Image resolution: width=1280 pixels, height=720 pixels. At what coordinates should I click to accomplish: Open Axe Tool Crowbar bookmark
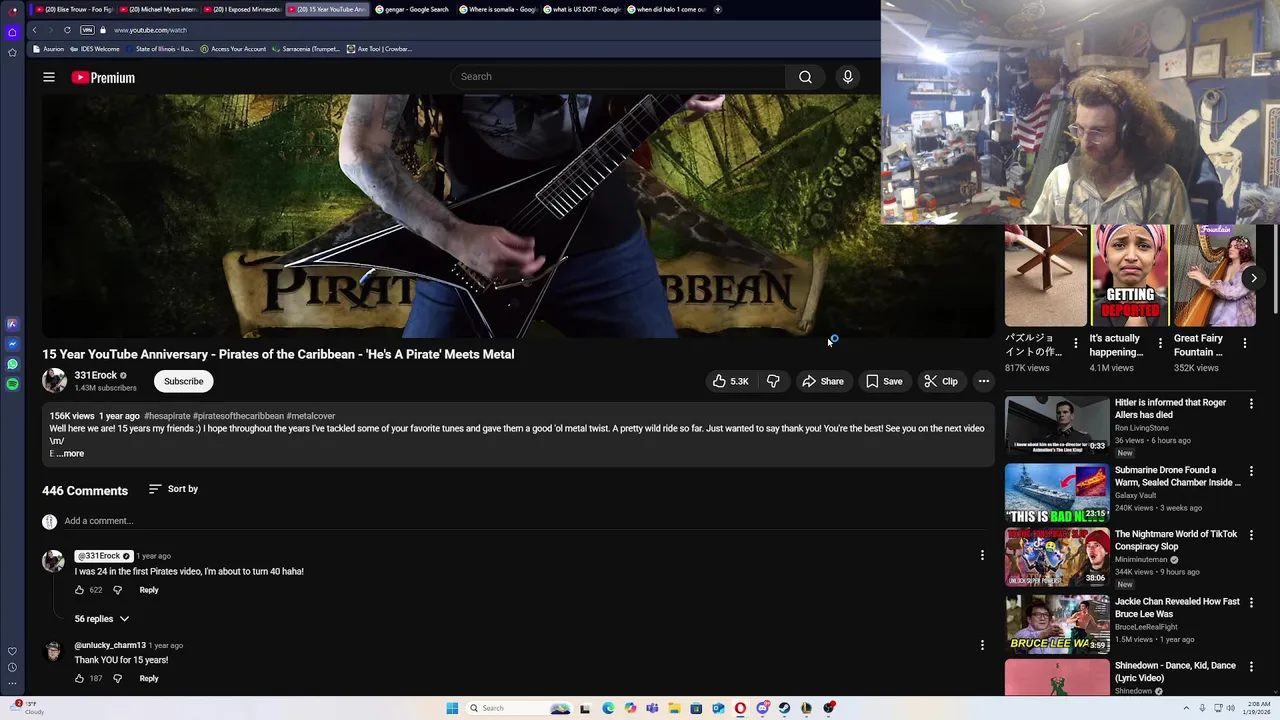[379, 49]
